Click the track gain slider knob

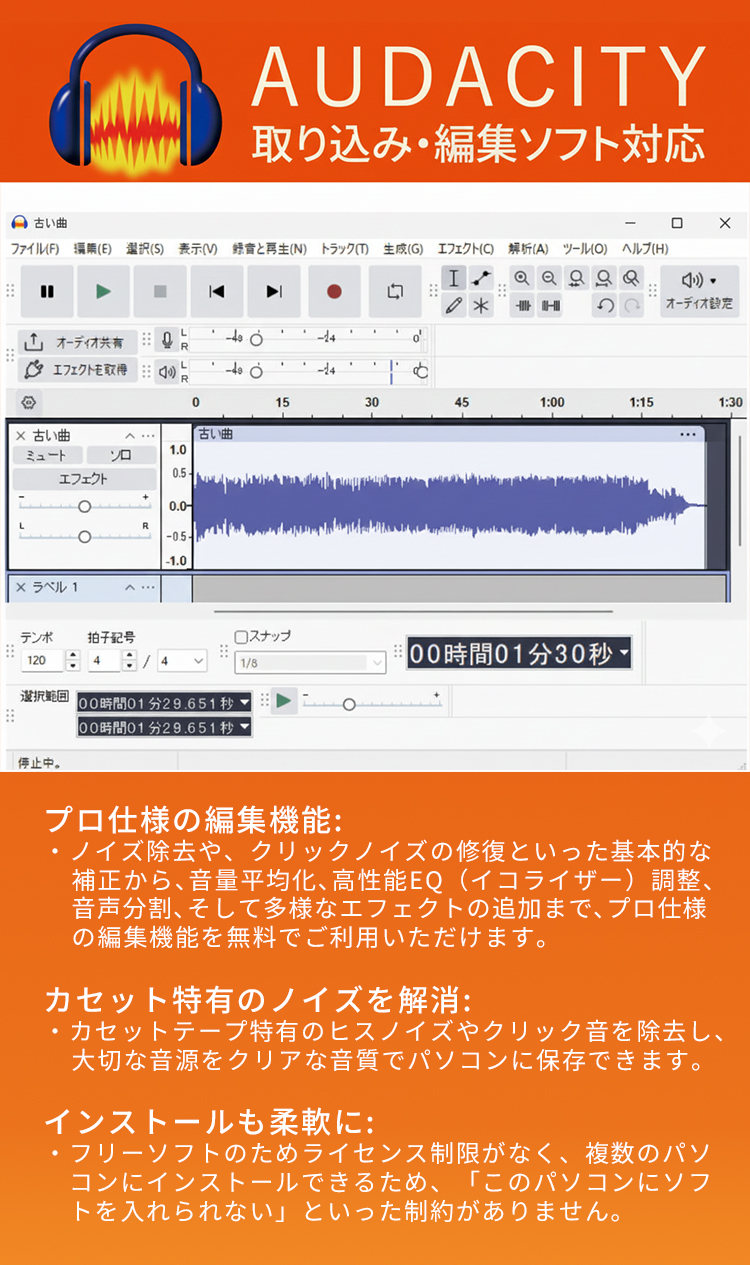pyautogui.click(x=85, y=506)
